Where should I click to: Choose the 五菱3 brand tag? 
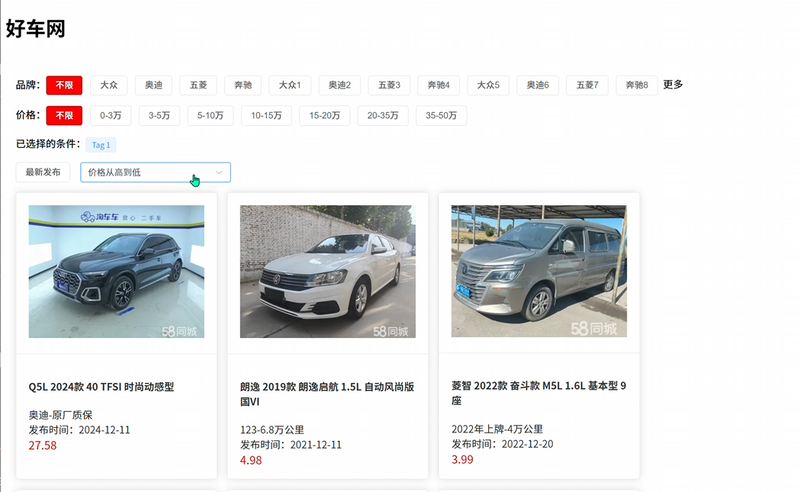(x=389, y=85)
